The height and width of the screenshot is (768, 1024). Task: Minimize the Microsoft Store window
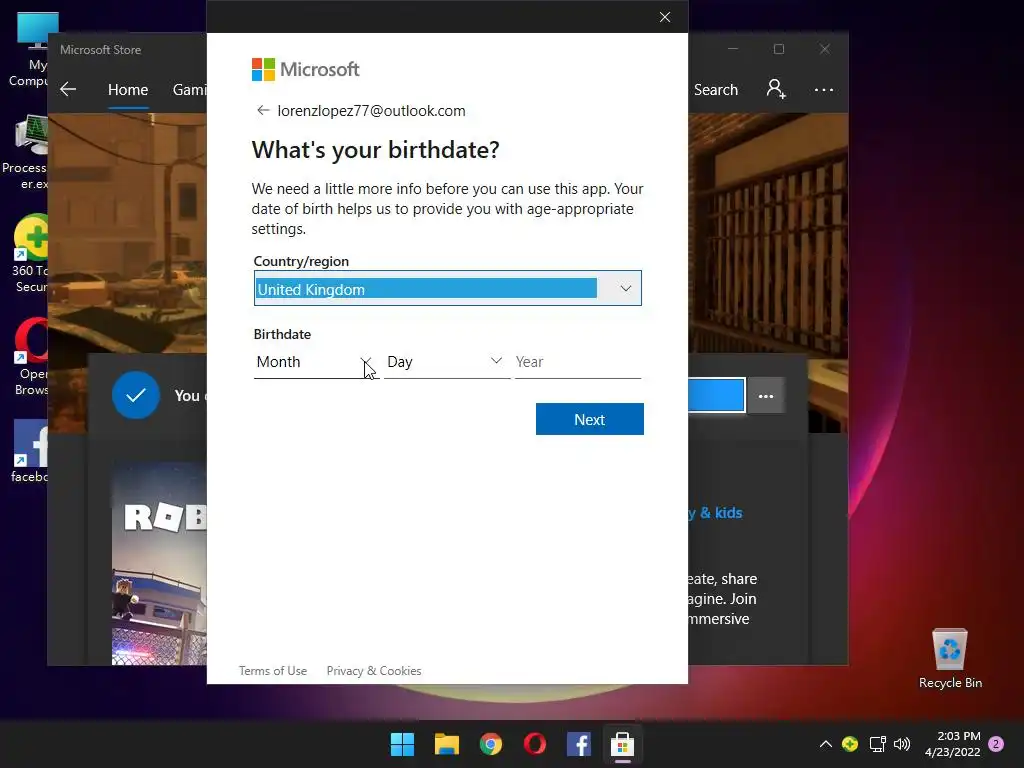click(x=733, y=49)
